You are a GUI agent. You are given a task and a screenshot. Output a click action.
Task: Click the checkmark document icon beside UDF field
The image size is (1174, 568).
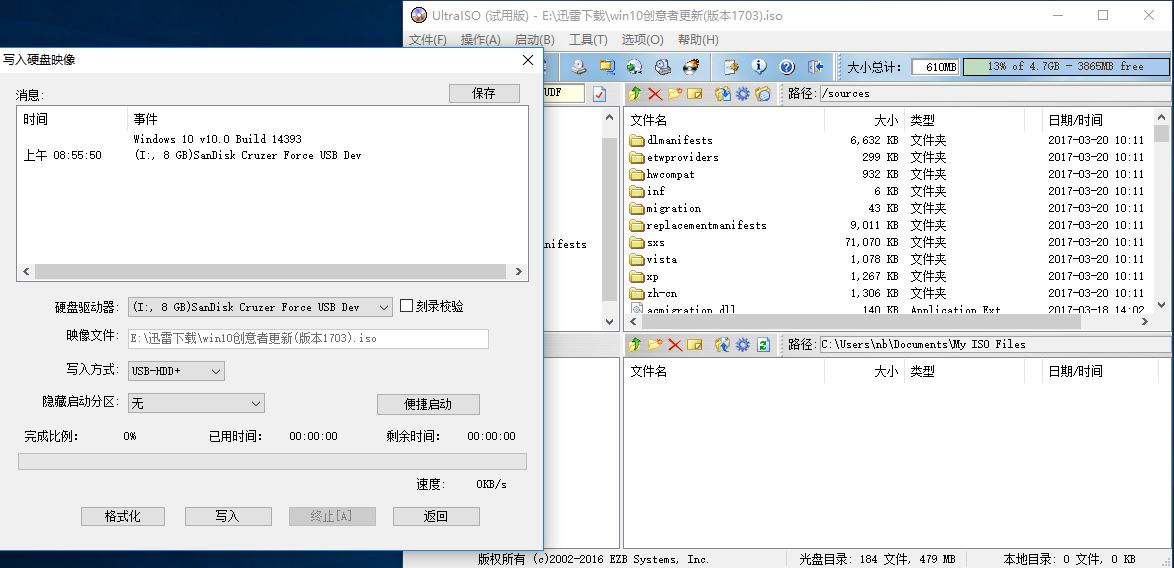[599, 94]
